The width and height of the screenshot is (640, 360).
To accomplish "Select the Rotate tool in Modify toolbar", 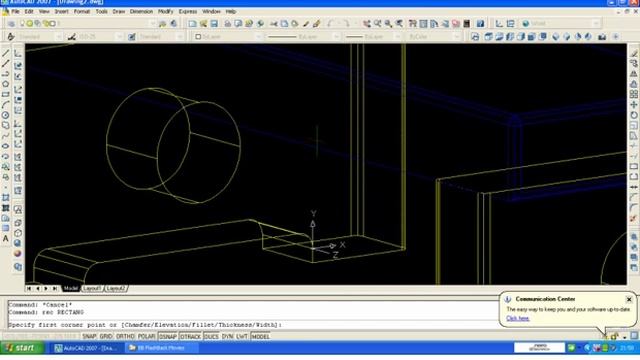I will point(634,115).
